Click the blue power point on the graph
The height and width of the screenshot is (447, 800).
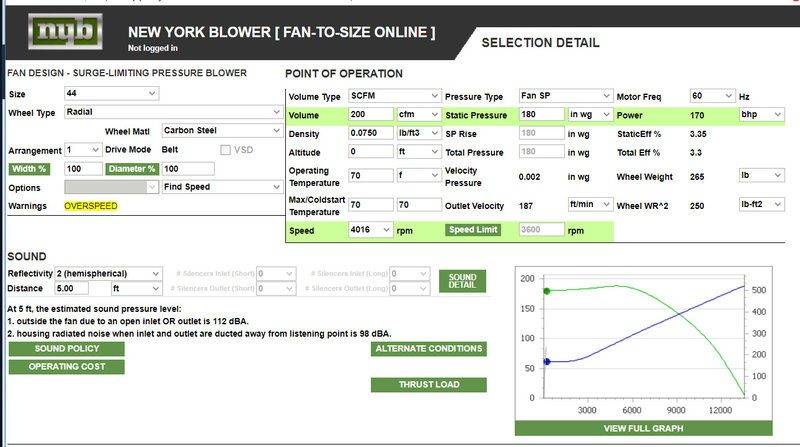click(x=547, y=361)
